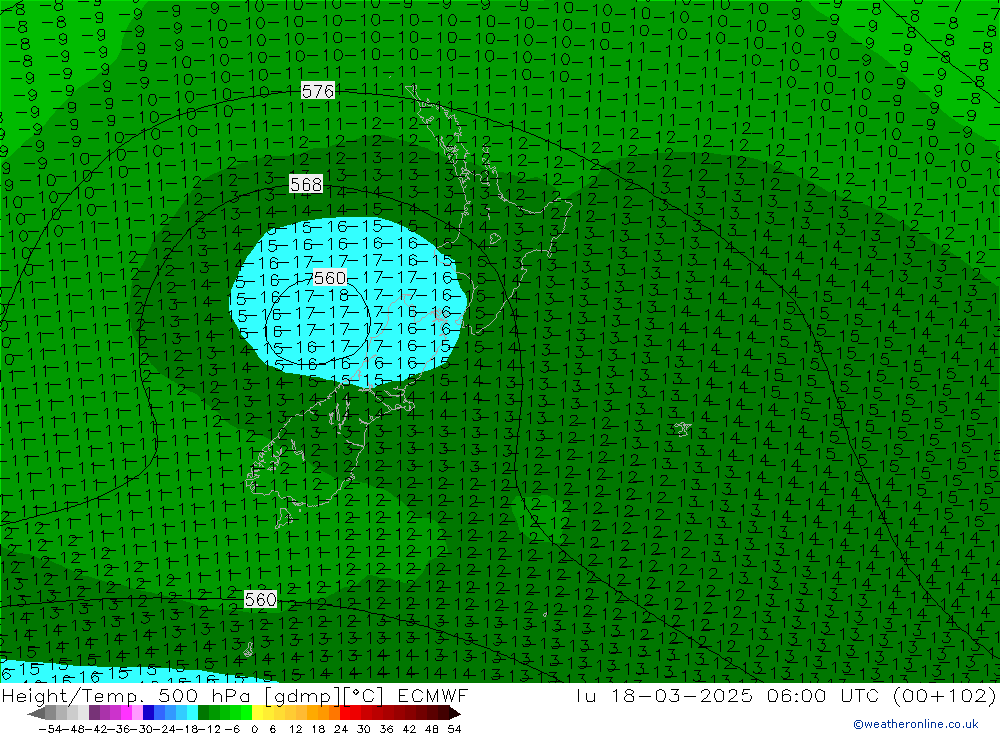
Task: Click the '(00+102)' forecast hour text
Action: [x=944, y=695]
